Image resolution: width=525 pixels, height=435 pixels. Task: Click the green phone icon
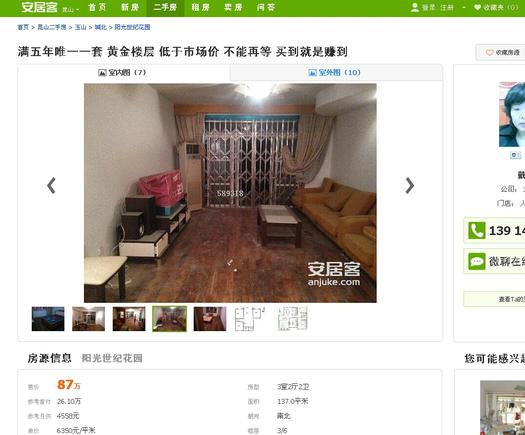point(476,230)
